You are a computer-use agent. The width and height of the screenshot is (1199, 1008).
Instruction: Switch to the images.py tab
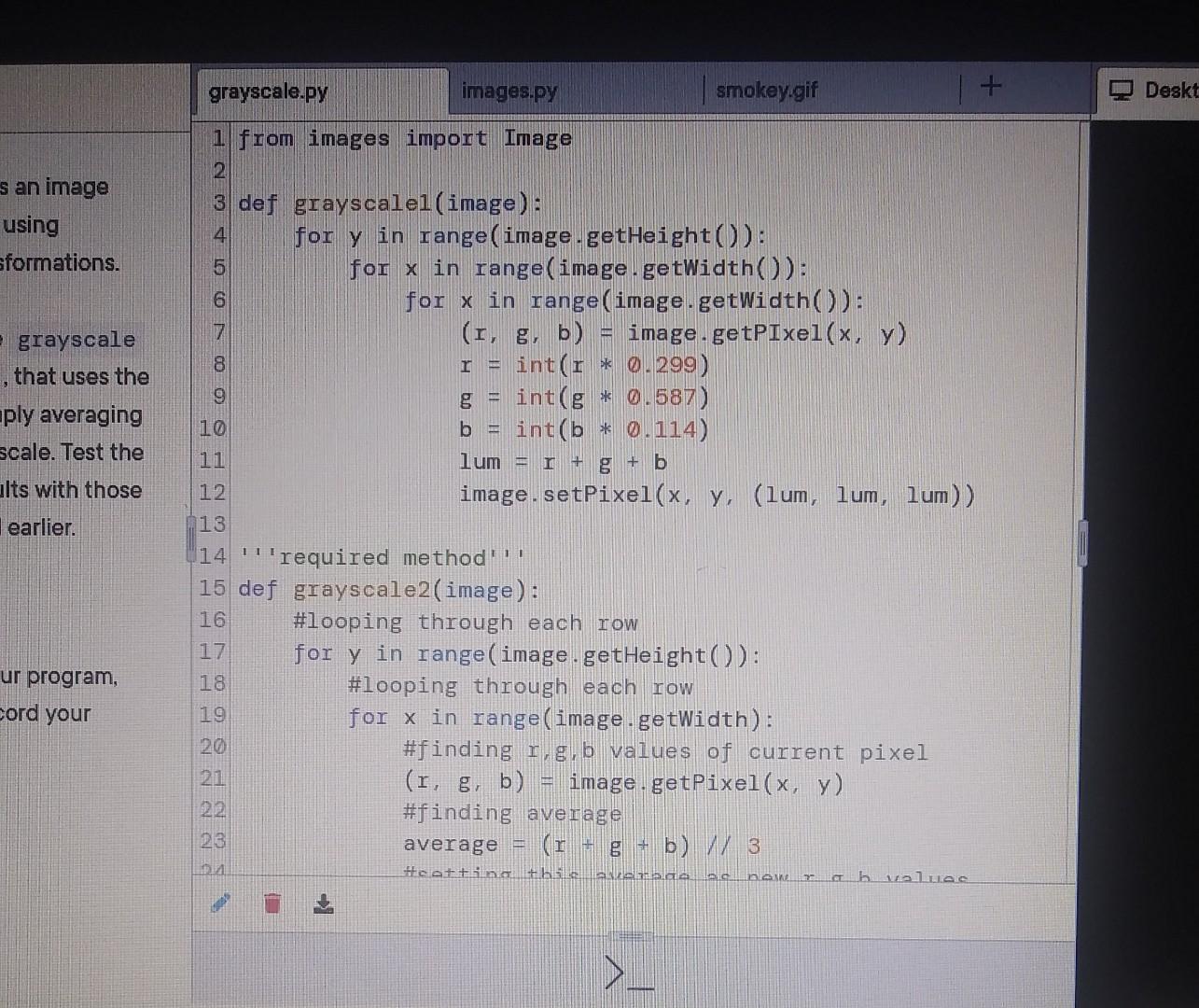508,91
